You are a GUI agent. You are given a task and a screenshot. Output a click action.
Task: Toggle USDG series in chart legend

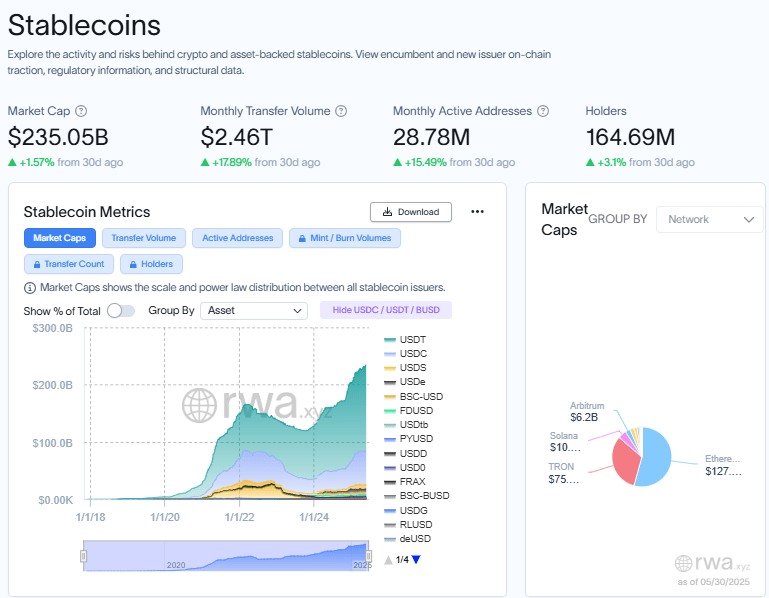point(406,511)
